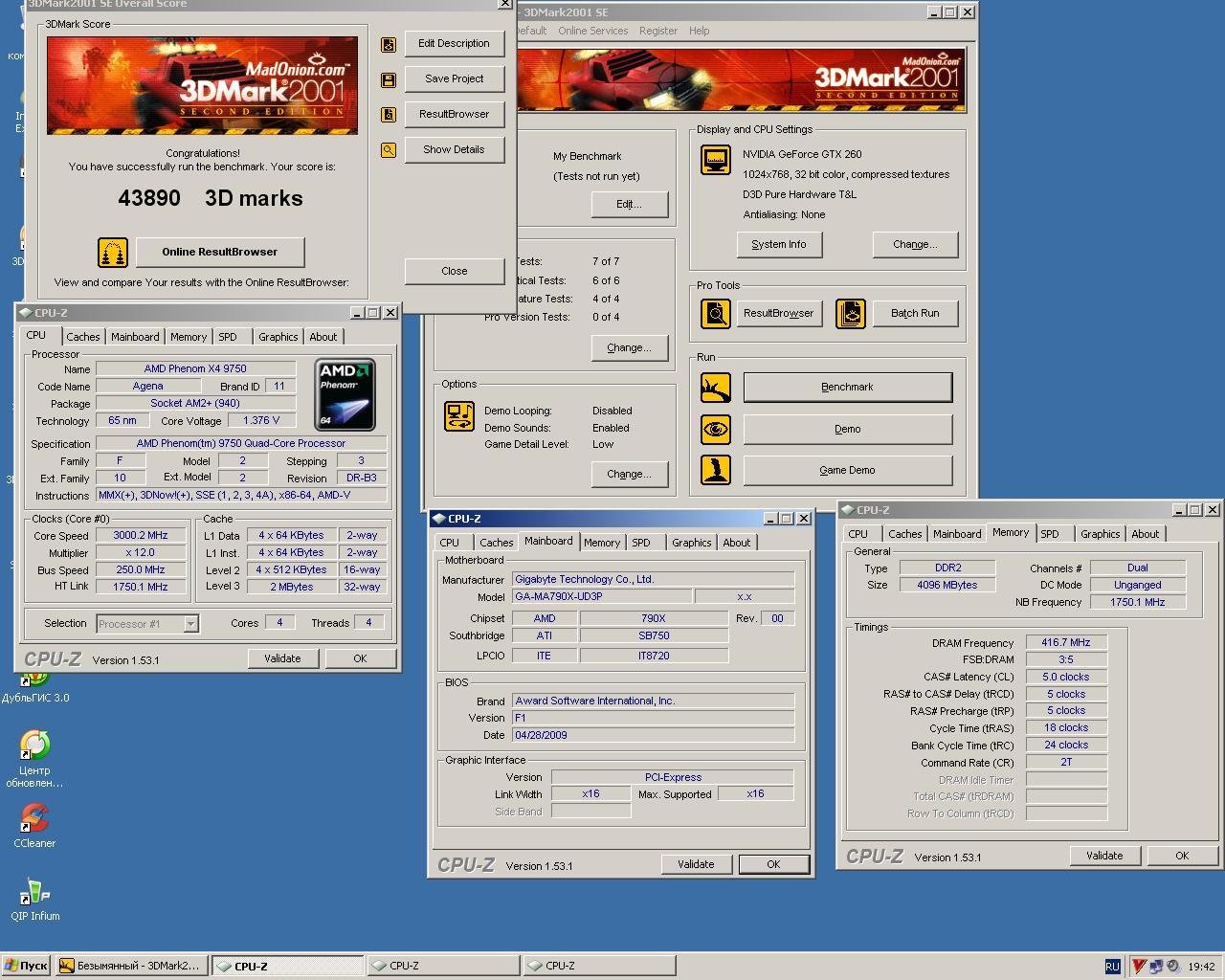This screenshot has width=1225, height=980.
Task: Click the Online ResultBrowser button
Action: [220, 252]
